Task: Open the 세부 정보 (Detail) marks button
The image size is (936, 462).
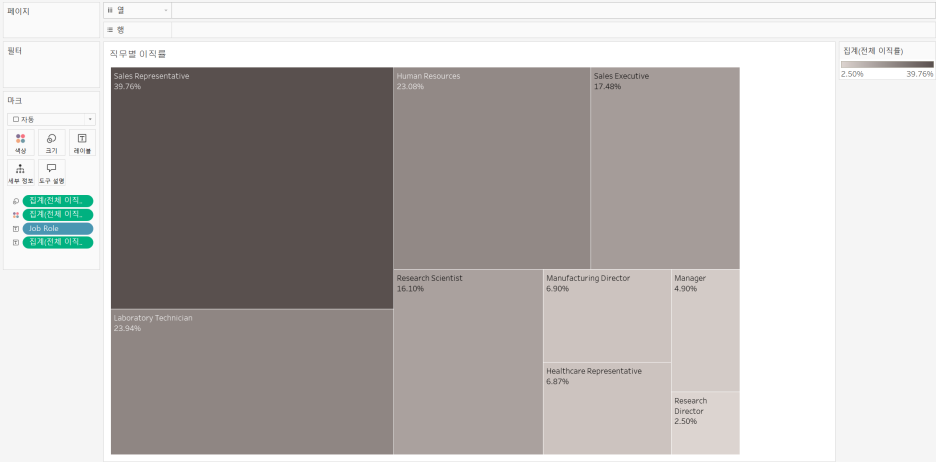Action: (x=21, y=173)
